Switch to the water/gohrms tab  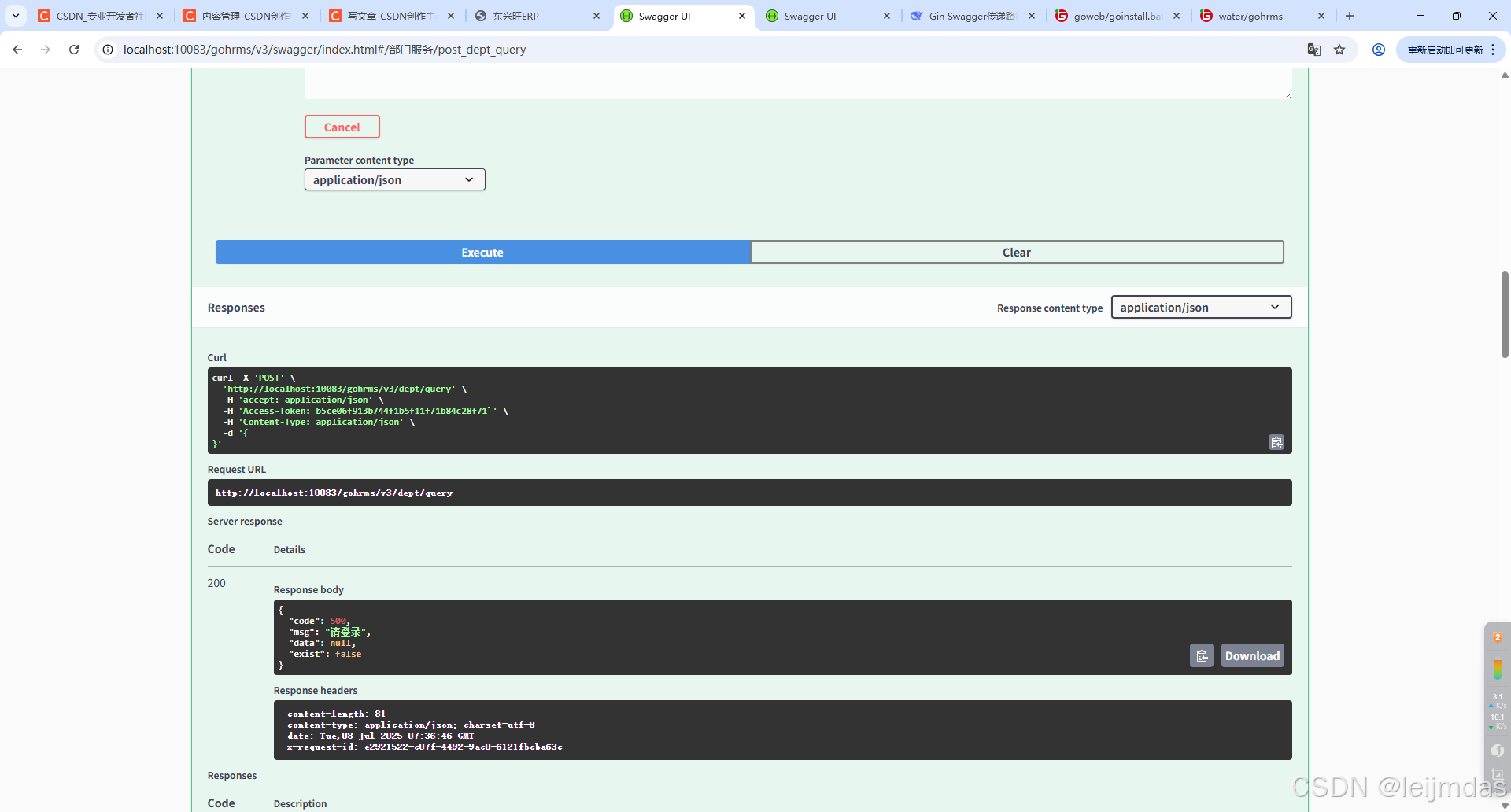[1251, 16]
